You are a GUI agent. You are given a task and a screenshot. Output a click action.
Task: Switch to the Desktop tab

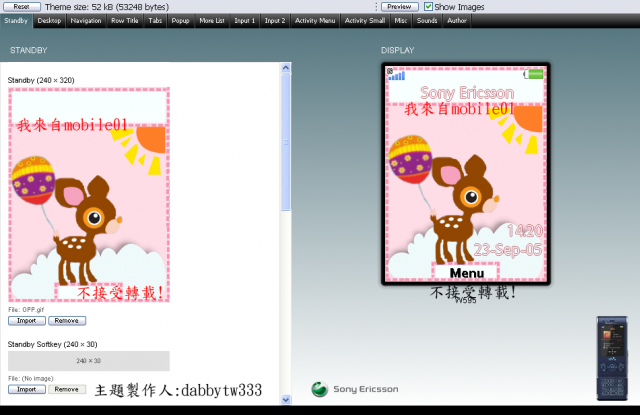tap(49, 21)
